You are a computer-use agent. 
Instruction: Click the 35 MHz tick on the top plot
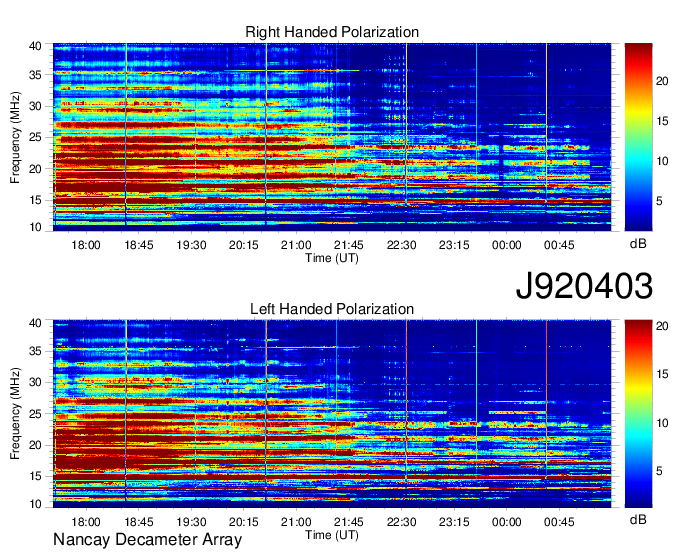click(36, 75)
